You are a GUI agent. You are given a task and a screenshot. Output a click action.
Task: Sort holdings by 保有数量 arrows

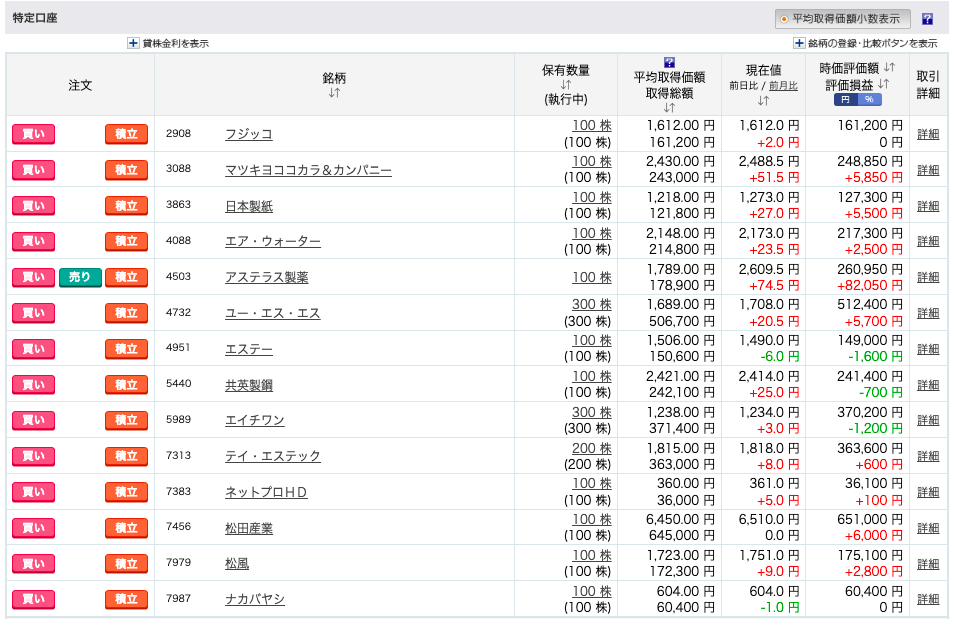pos(566,85)
